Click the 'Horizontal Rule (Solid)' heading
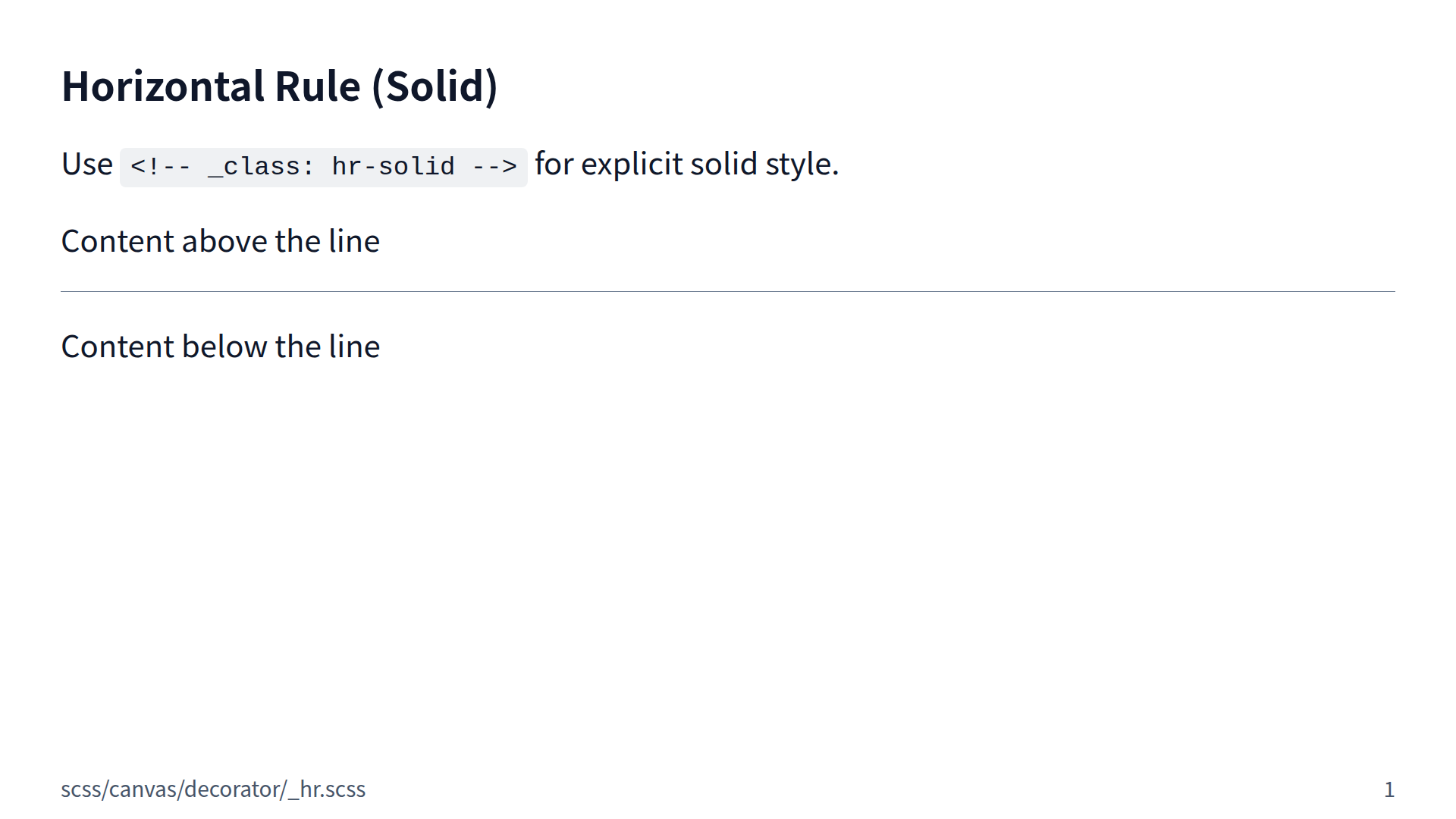 click(279, 86)
